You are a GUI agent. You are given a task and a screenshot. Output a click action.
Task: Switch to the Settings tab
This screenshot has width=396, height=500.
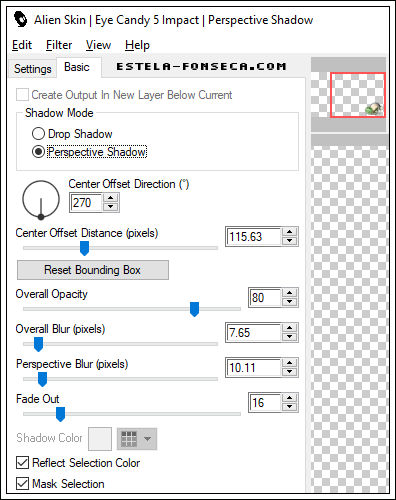[33, 69]
